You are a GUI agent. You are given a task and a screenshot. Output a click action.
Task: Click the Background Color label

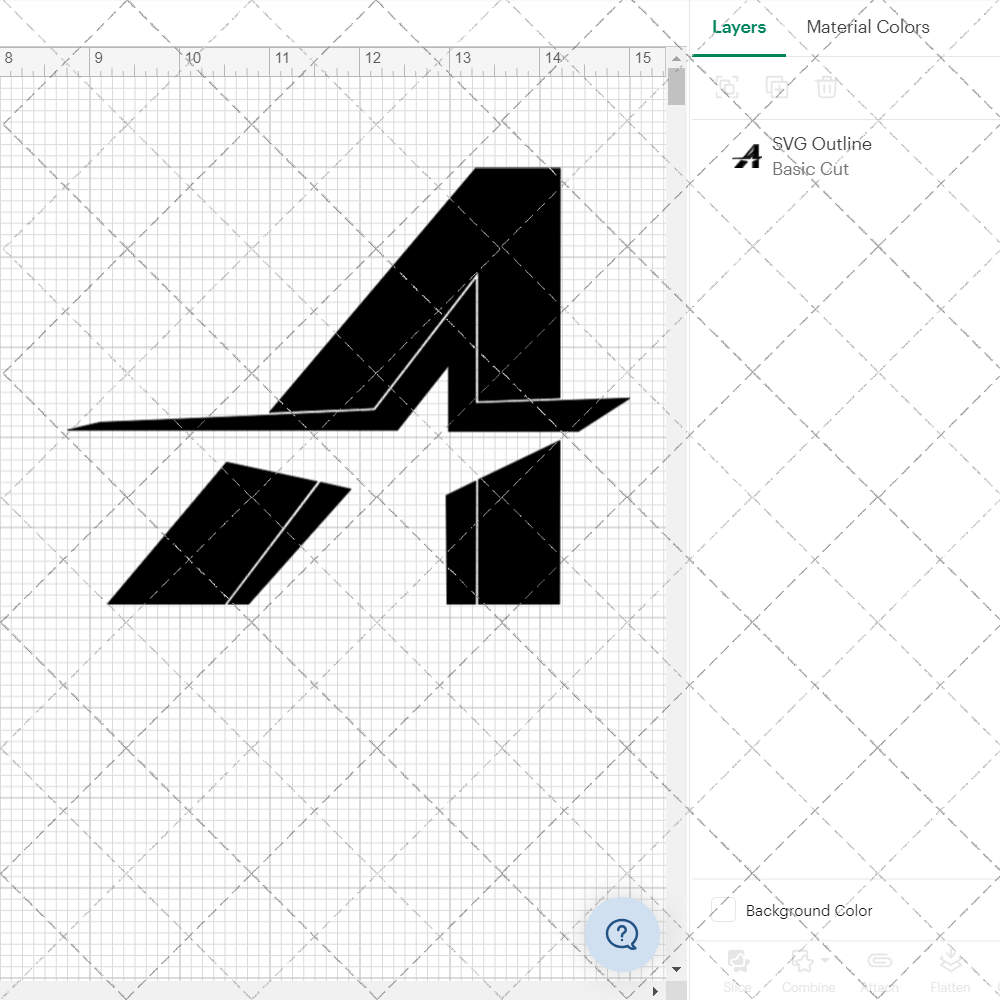coord(809,911)
